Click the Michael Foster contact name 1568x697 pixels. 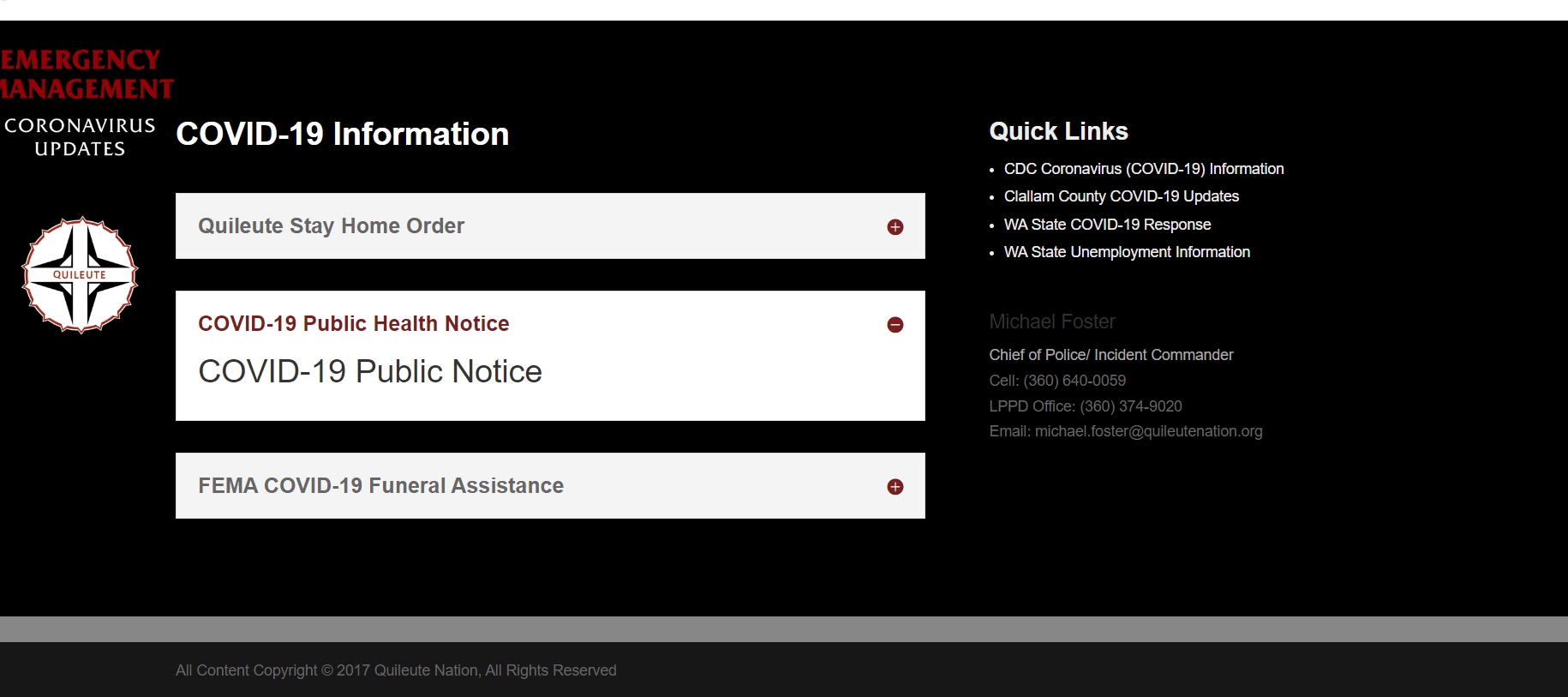[x=1051, y=321]
